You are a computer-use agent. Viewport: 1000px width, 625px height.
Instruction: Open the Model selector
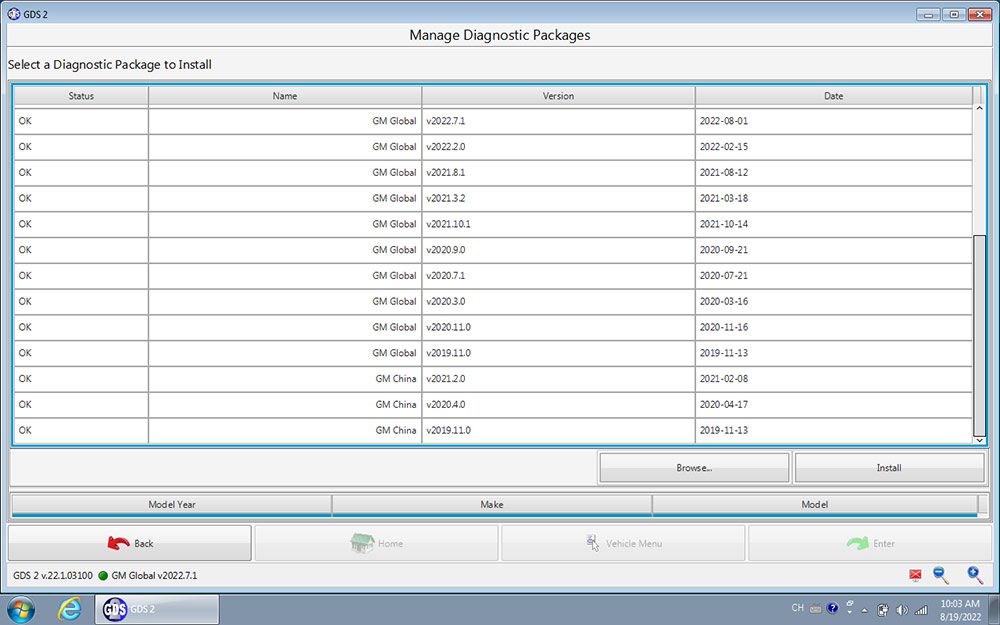tap(814, 504)
